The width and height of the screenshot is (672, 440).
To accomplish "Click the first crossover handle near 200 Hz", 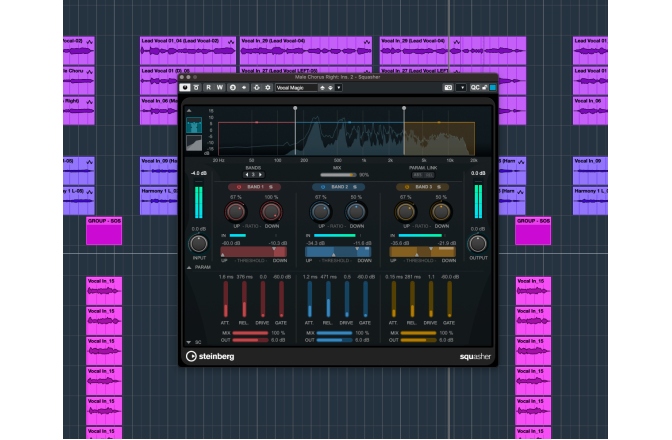I will tap(295, 108).
